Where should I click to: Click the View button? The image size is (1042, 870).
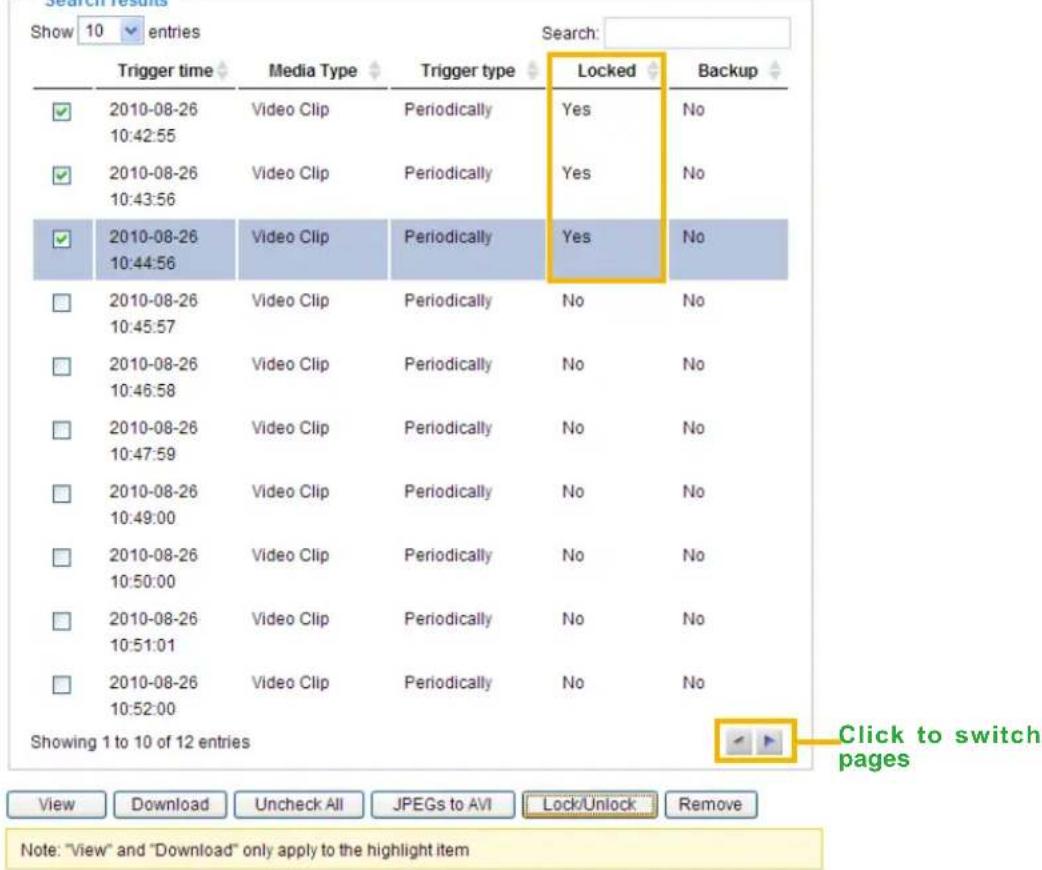pyautogui.click(x=56, y=804)
